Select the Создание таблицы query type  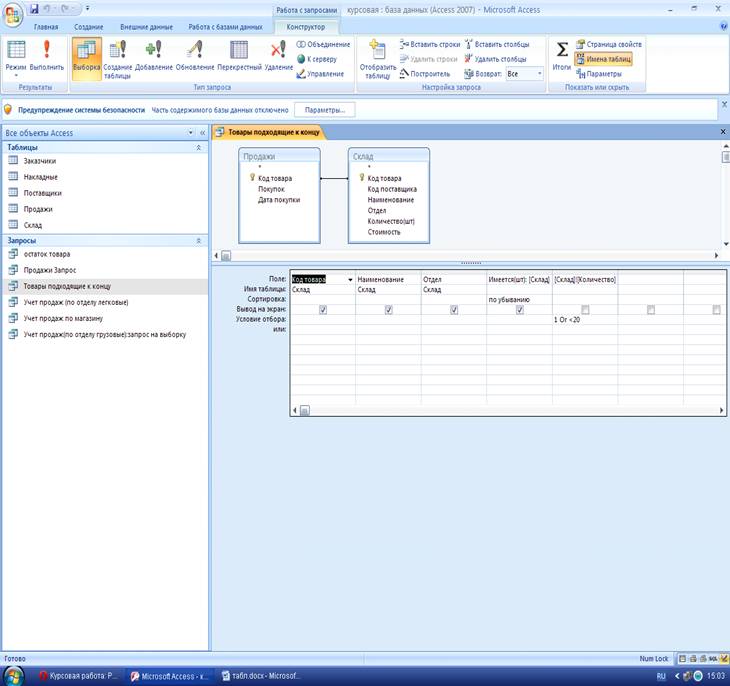click(x=117, y=56)
